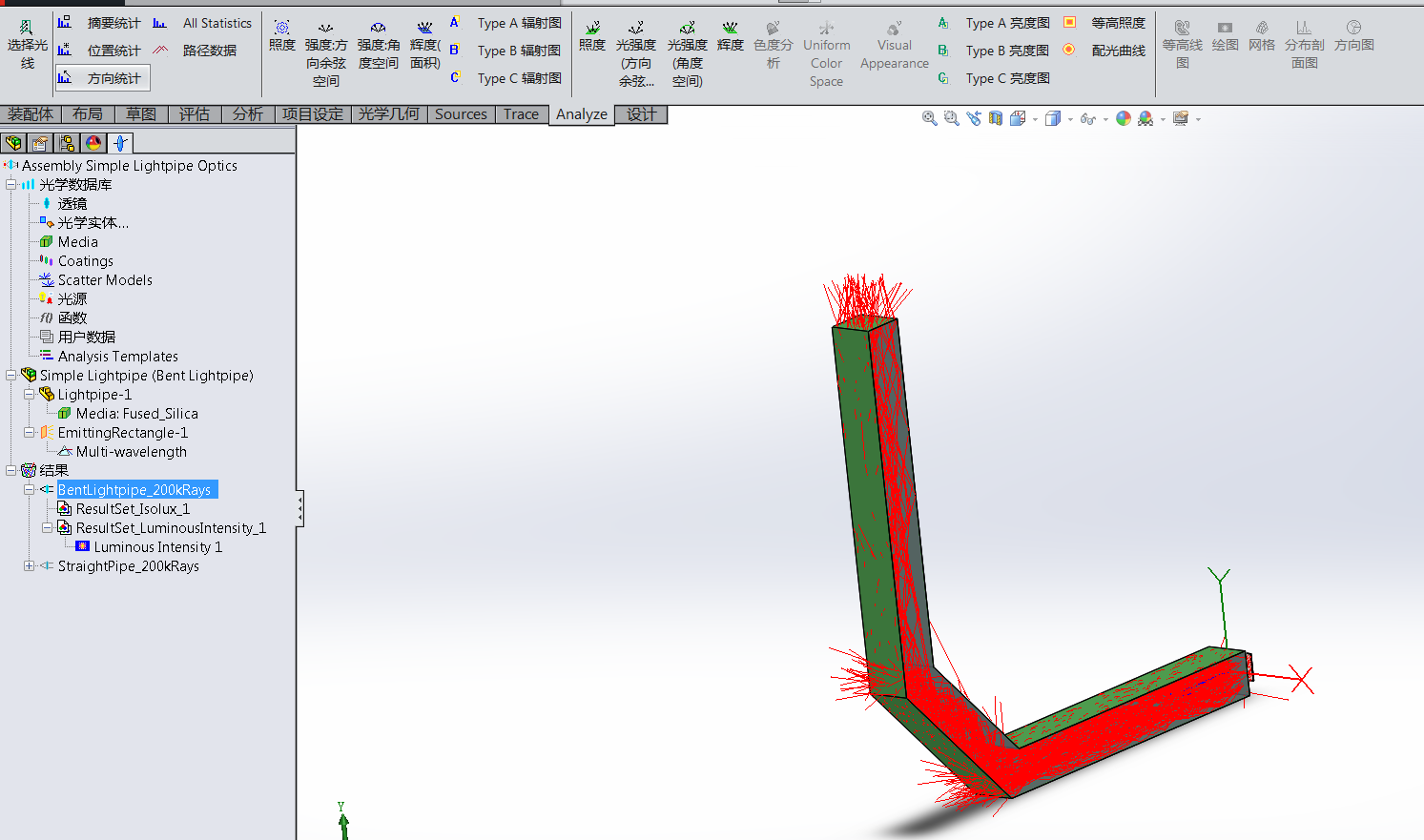Switch to the Trace tab
The image size is (1424, 840).
[521, 114]
